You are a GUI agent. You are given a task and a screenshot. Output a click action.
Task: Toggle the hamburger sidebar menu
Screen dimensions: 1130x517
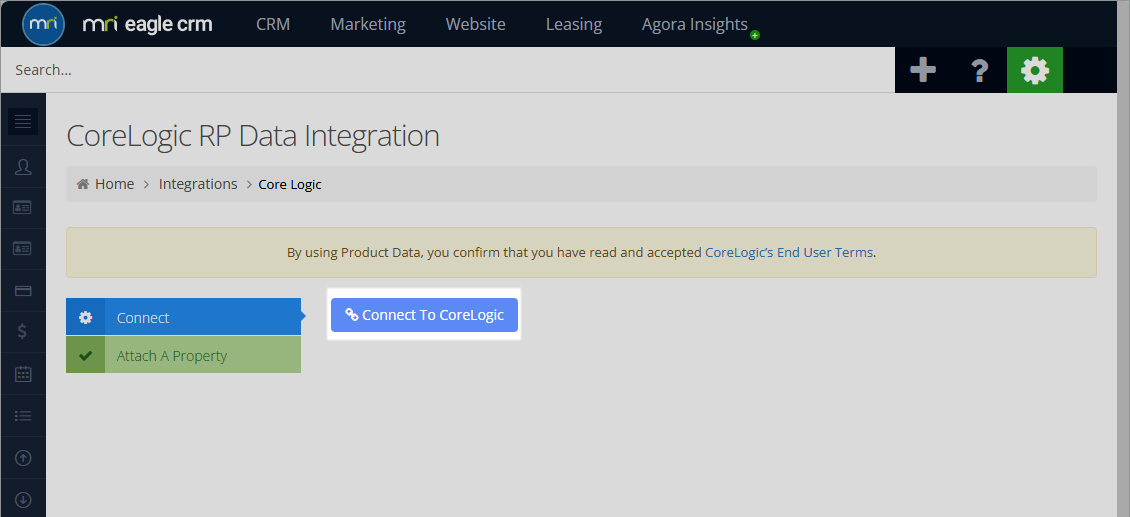click(23, 121)
